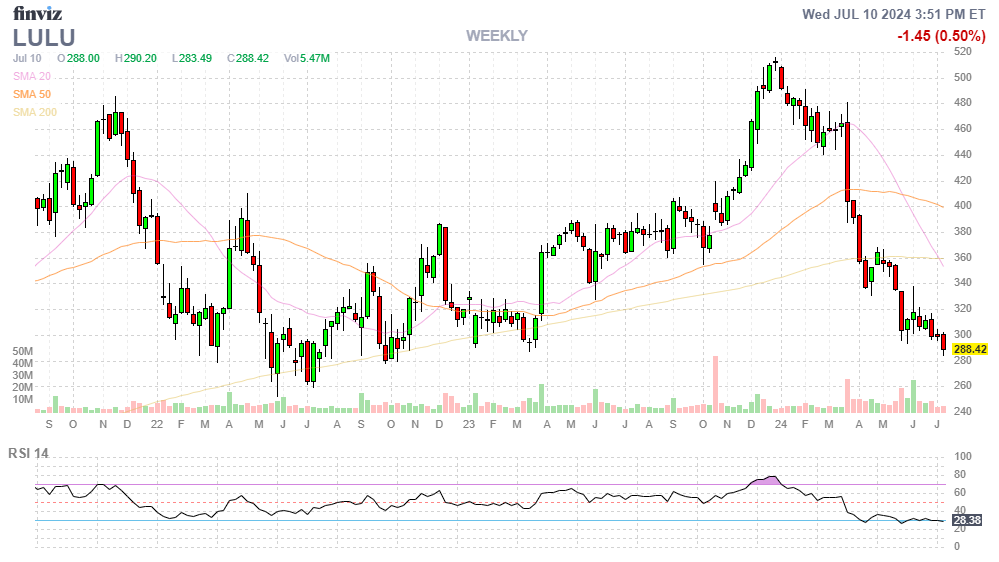Toggle the SMA 20 legend label
Viewport: 999px width, 562px height.
31,76
